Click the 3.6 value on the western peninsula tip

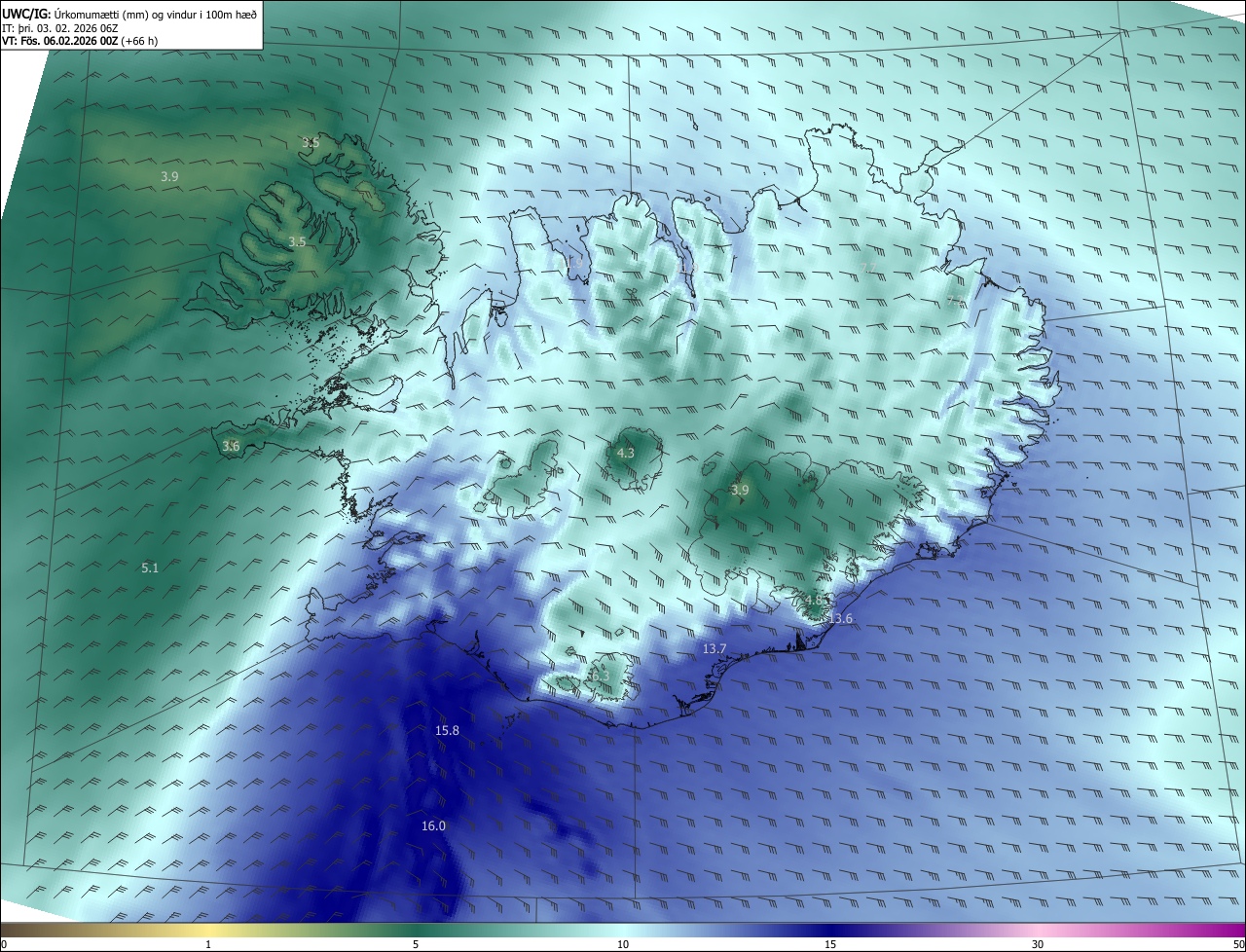click(231, 446)
